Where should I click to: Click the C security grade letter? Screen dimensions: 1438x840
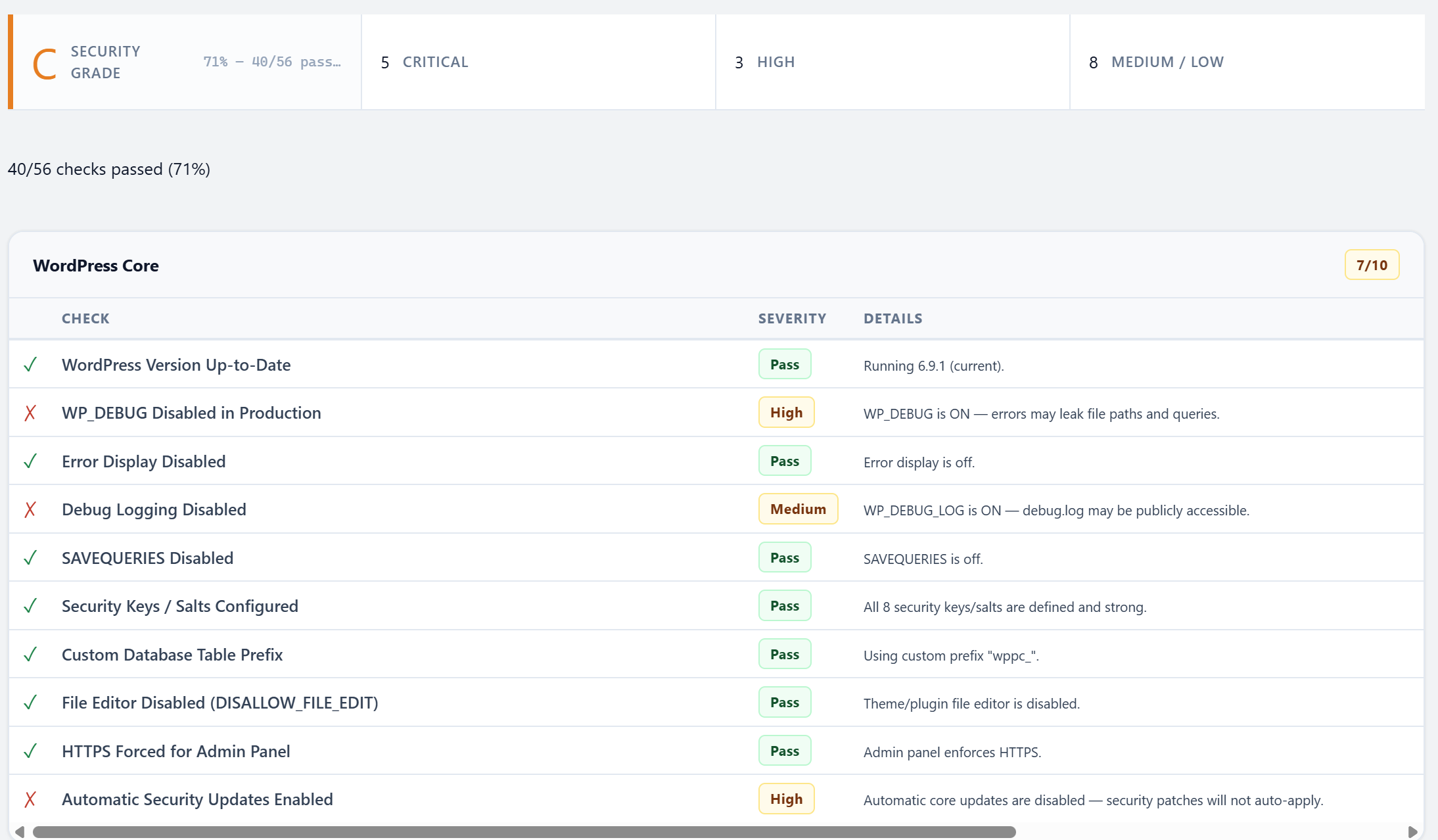click(x=43, y=62)
